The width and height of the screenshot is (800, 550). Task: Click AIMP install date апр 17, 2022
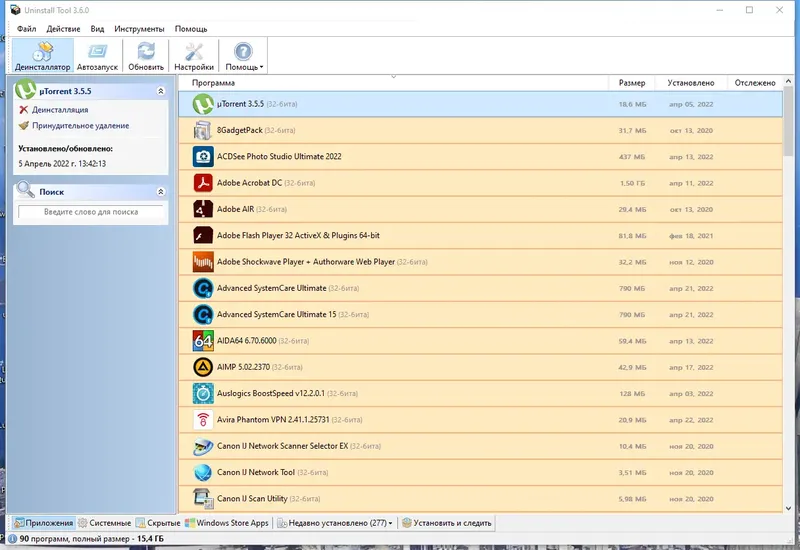(691, 367)
